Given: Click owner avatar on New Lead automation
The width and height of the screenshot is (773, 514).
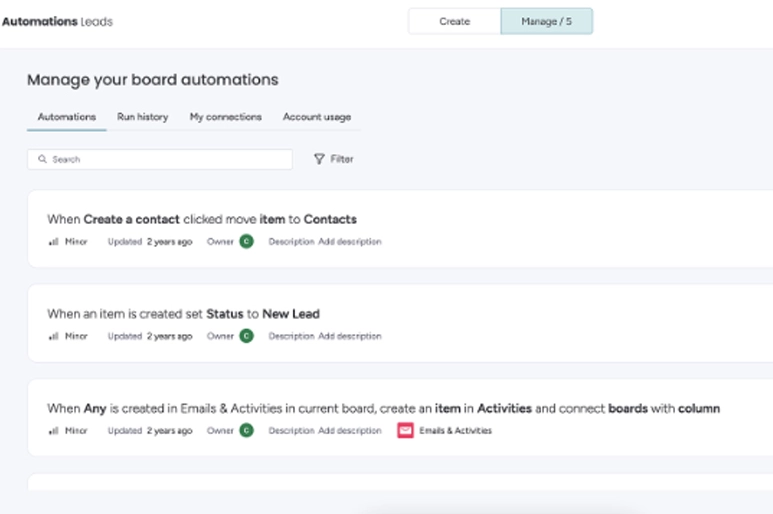Looking at the screenshot, I should 246,336.
